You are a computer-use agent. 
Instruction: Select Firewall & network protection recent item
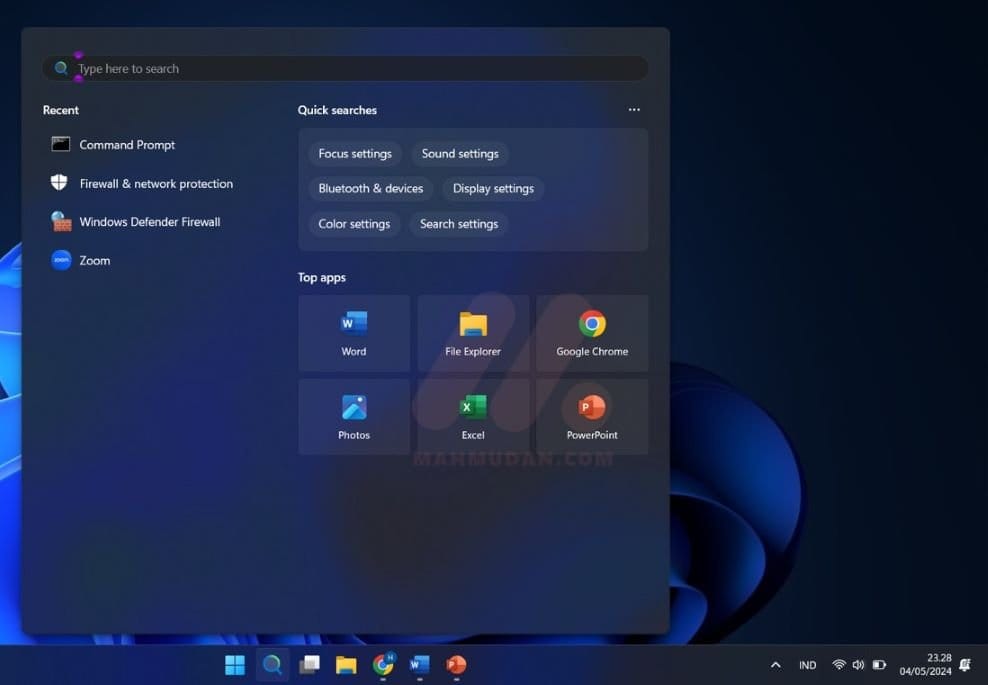point(155,184)
